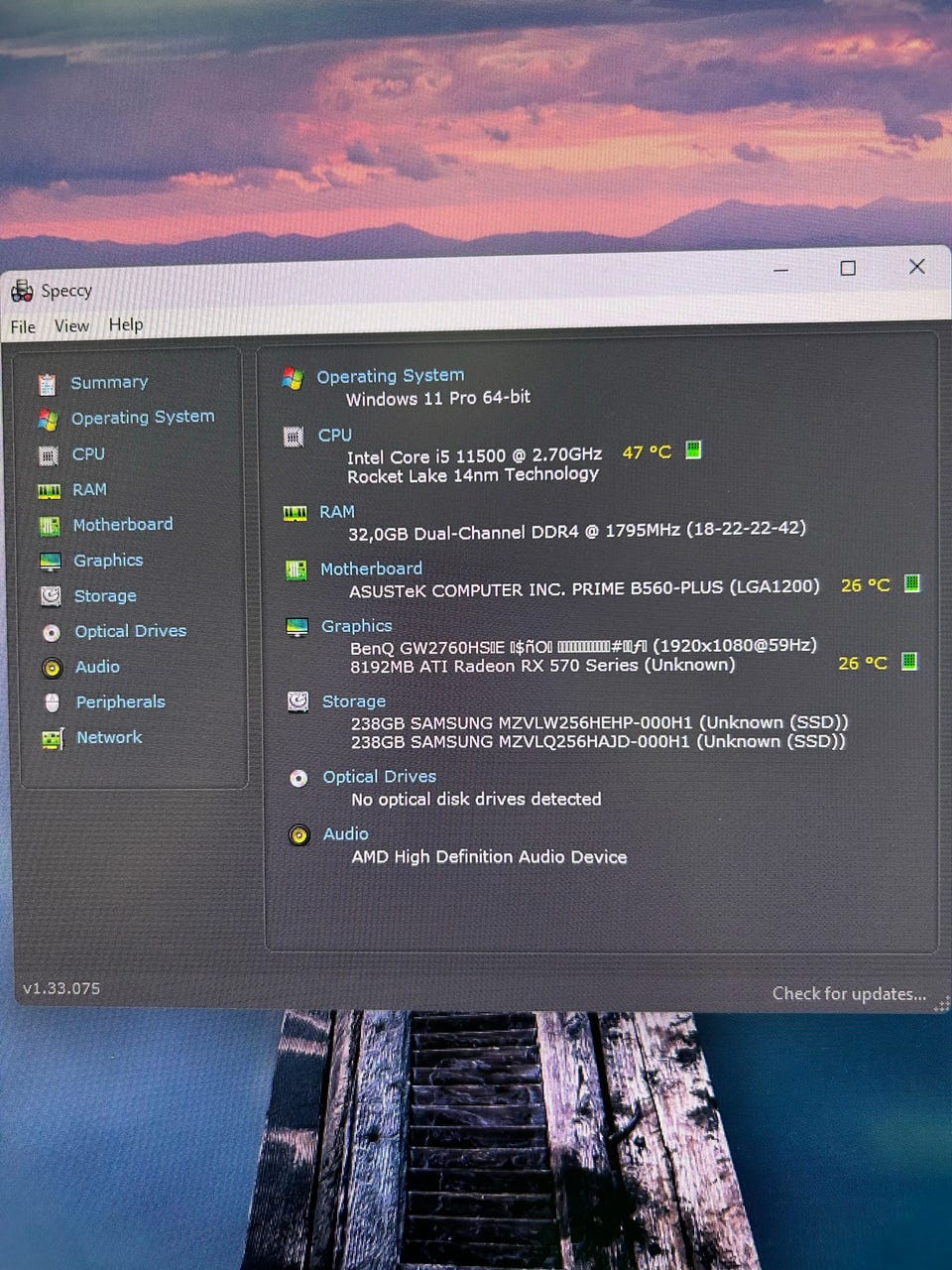Open the RAM heading link in summary
The height and width of the screenshot is (1270, 952).
(x=337, y=511)
